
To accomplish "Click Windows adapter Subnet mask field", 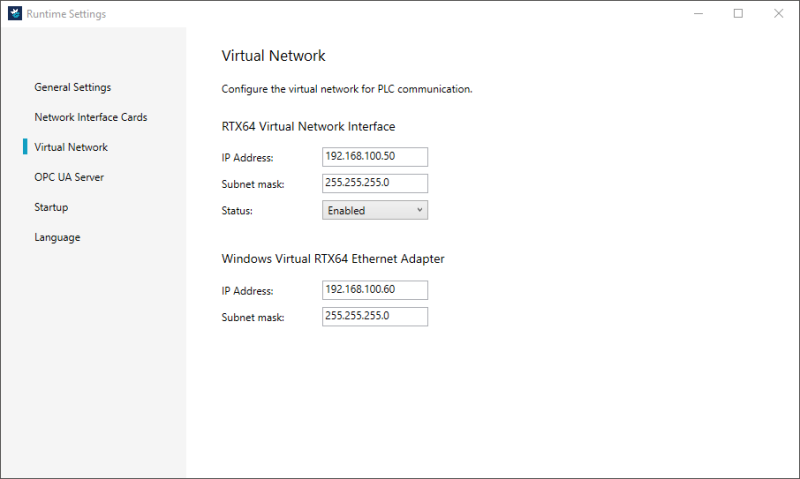I will tap(375, 316).
